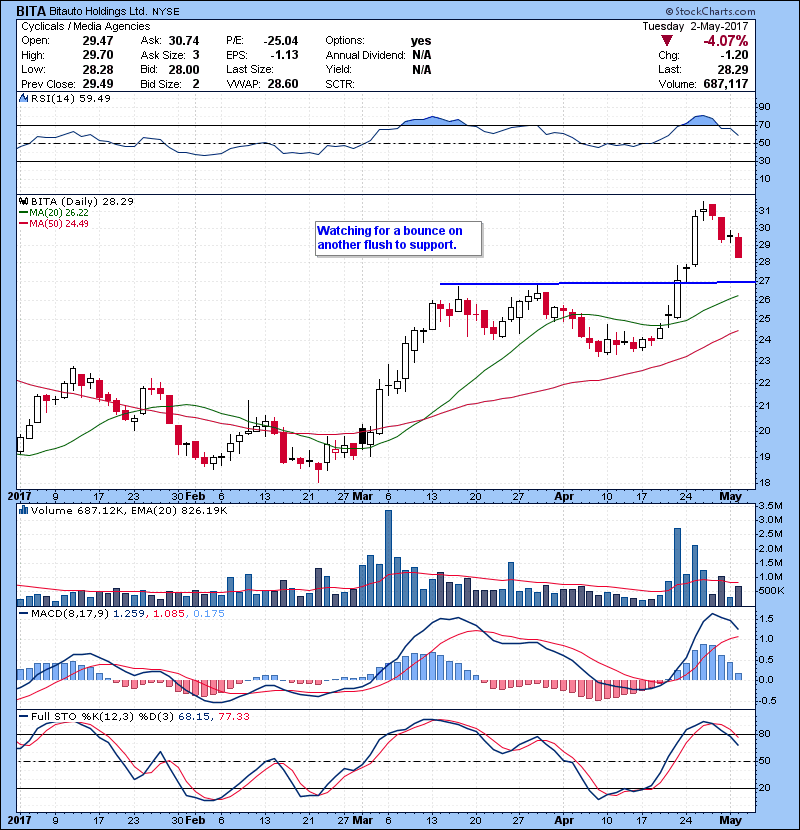Click the Yield label
Image resolution: width=800 pixels, height=830 pixels.
(x=338, y=69)
